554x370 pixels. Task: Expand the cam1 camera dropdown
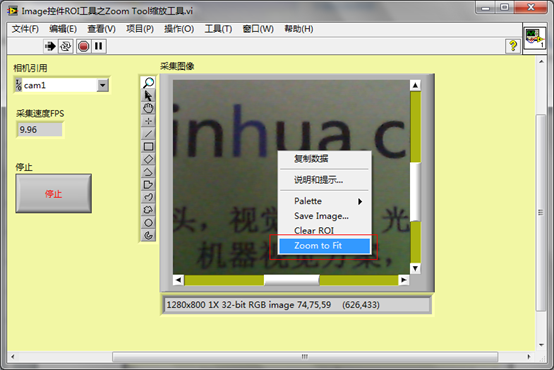click(103, 85)
